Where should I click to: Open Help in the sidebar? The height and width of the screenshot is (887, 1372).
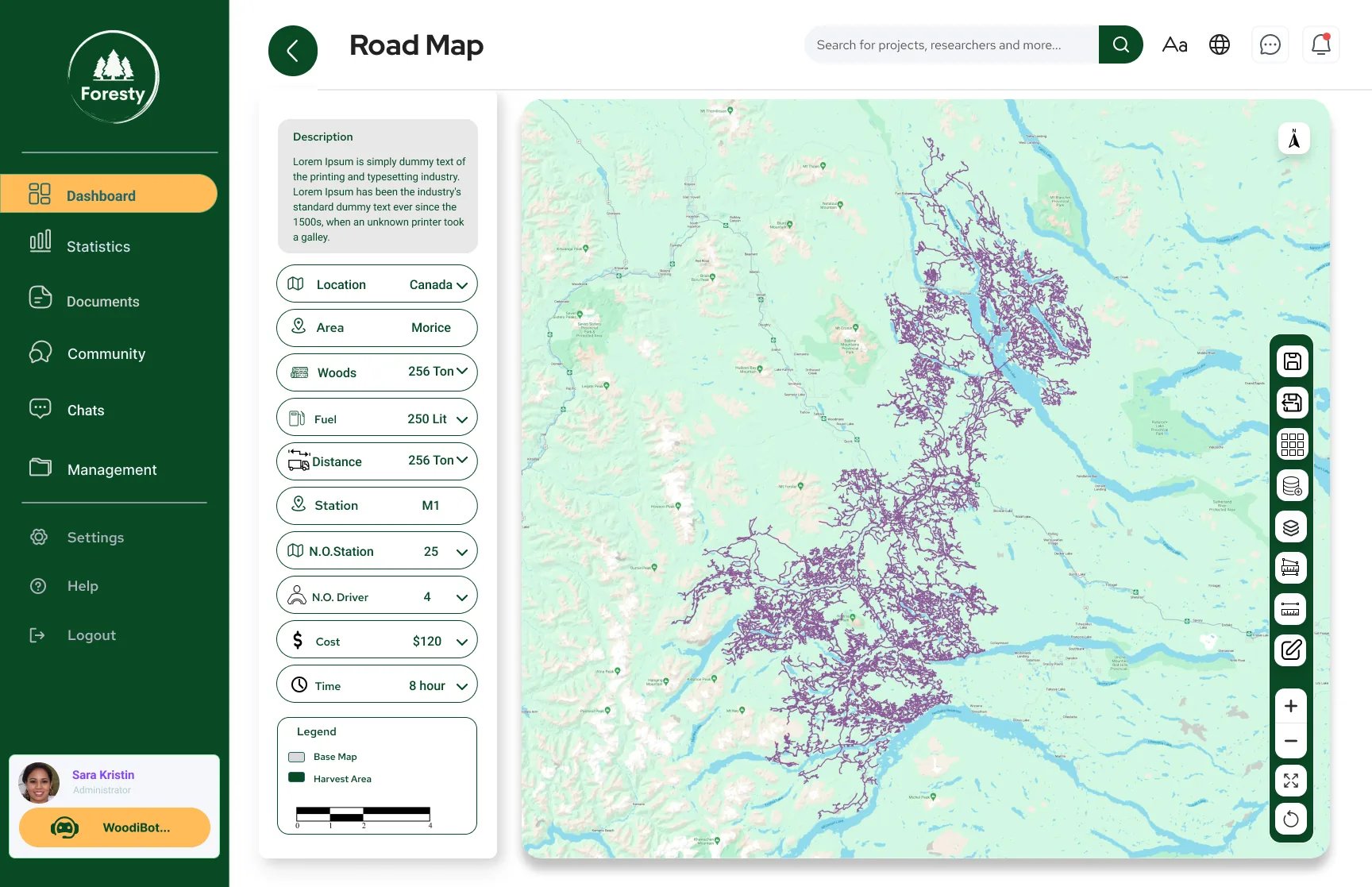tap(64, 586)
